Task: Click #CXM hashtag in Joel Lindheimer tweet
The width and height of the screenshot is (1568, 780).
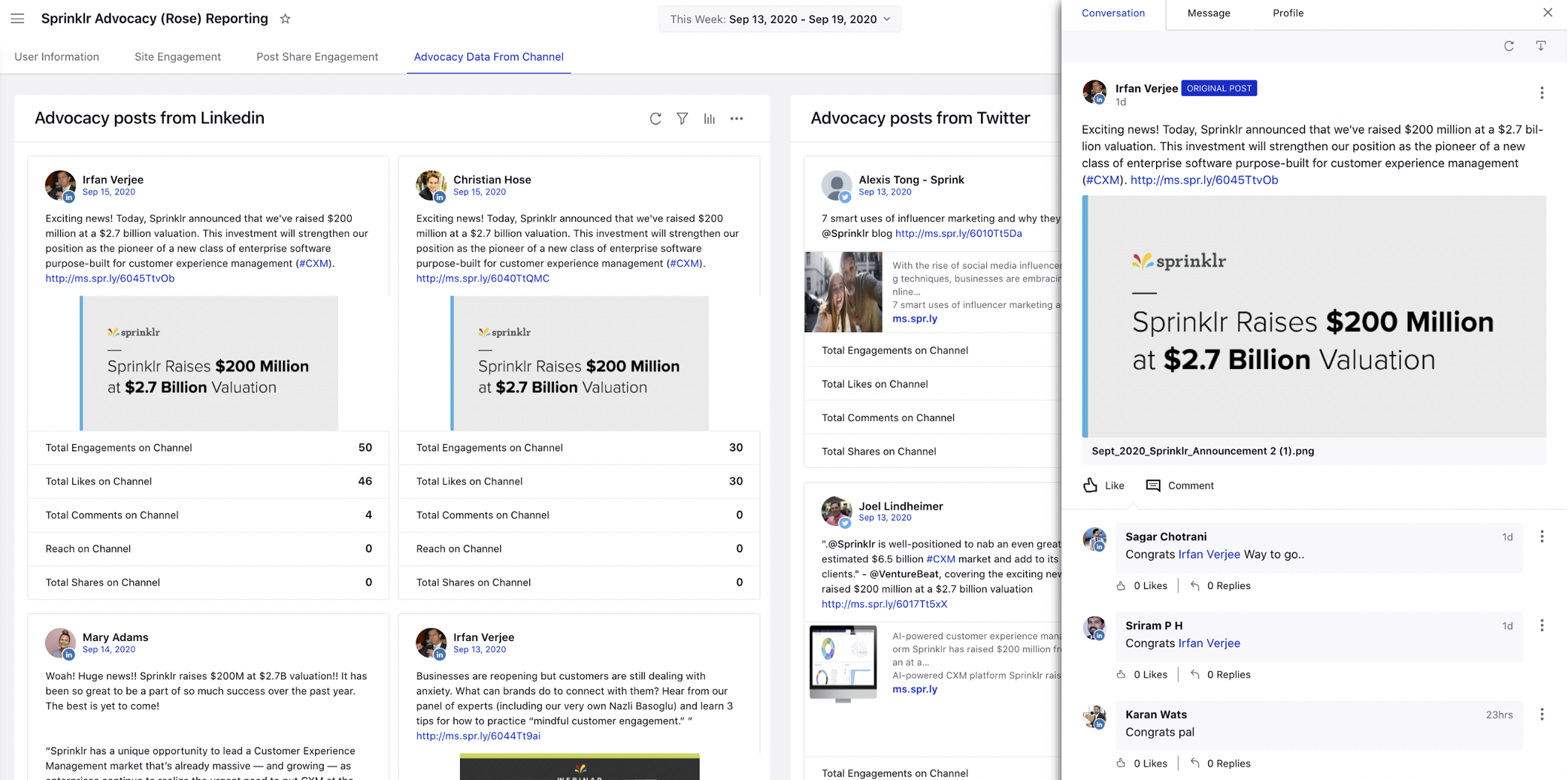Action: 940,559
